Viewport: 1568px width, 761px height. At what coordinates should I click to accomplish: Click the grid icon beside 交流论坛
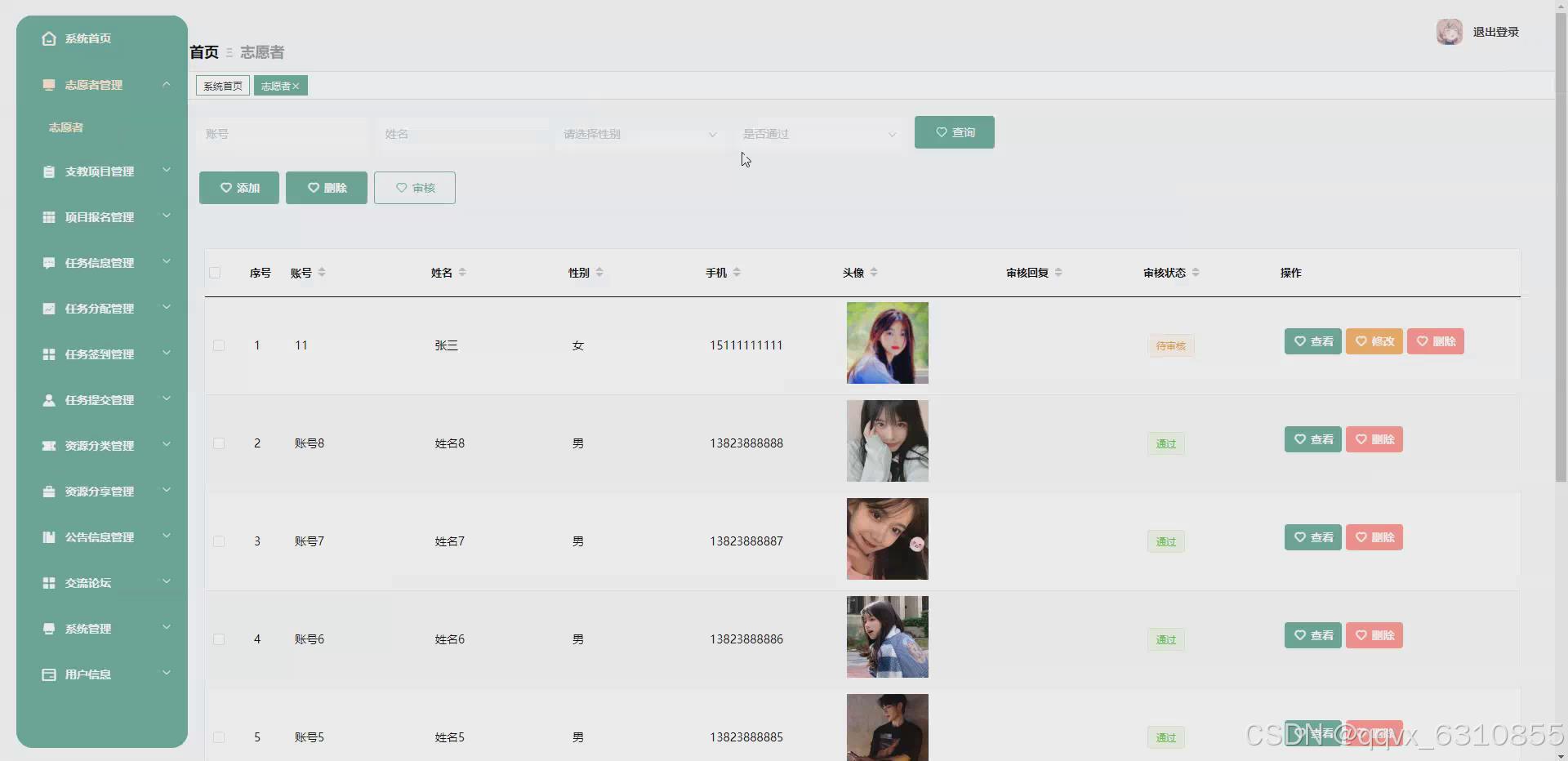[x=49, y=583]
